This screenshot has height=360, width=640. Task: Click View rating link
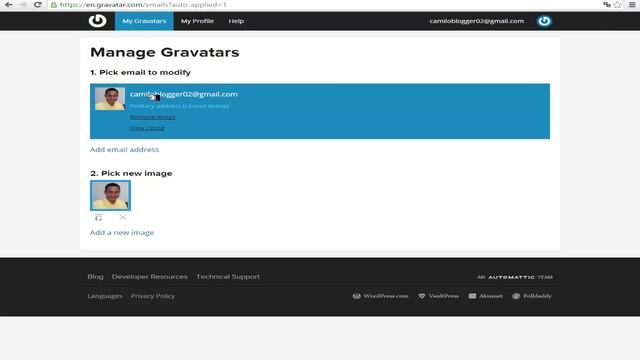click(147, 128)
